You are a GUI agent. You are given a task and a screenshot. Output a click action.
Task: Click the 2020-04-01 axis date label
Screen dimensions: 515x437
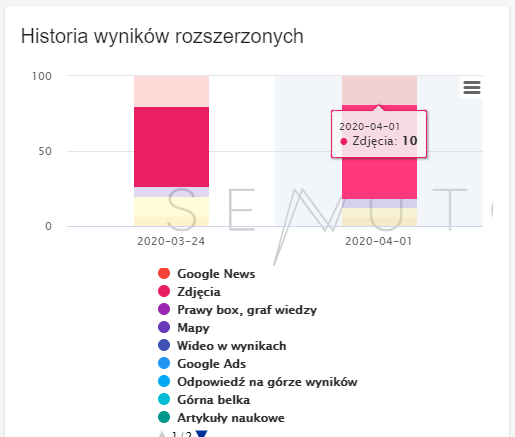pos(378,241)
